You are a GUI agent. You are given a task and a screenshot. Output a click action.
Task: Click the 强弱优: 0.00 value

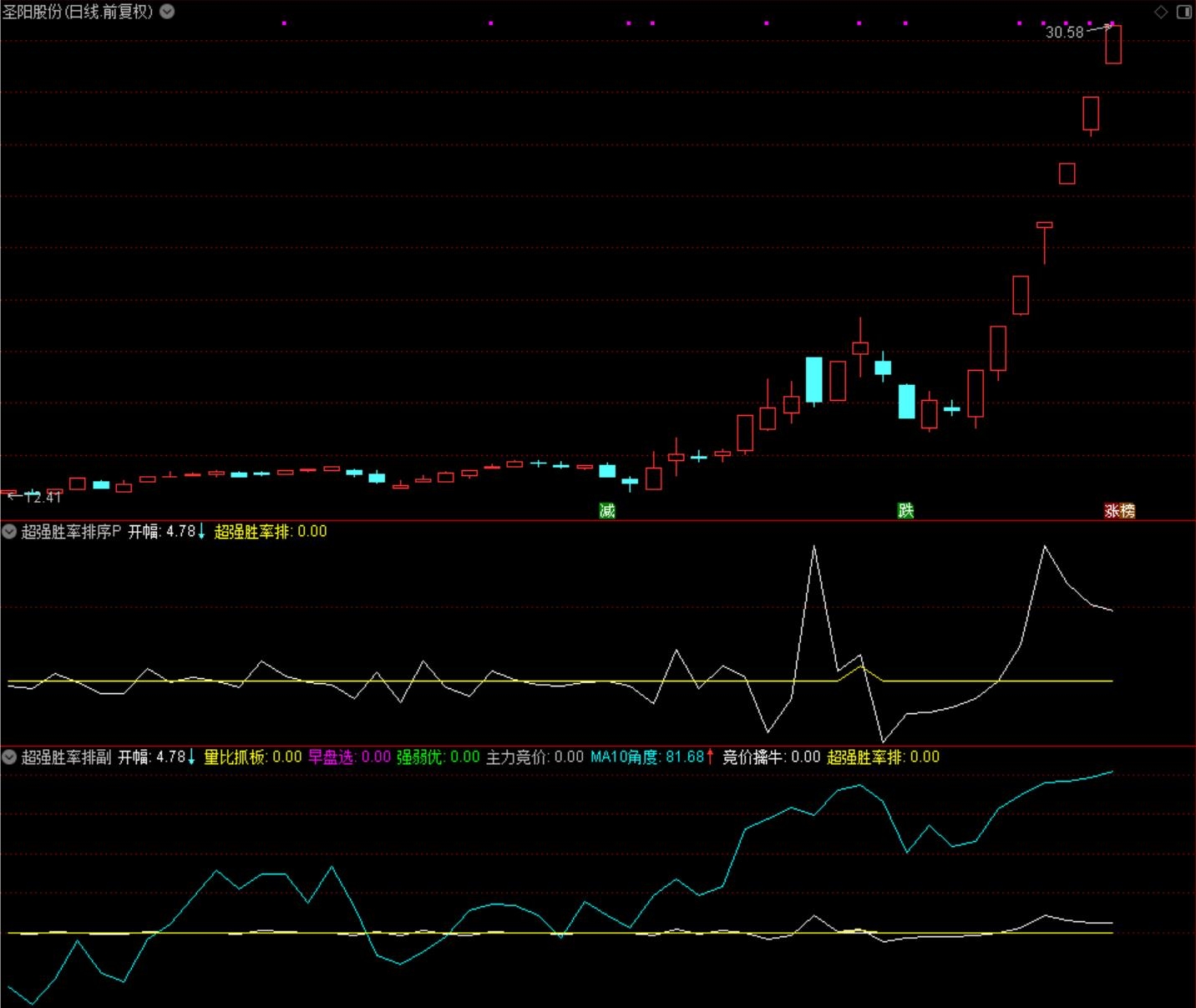(438, 757)
